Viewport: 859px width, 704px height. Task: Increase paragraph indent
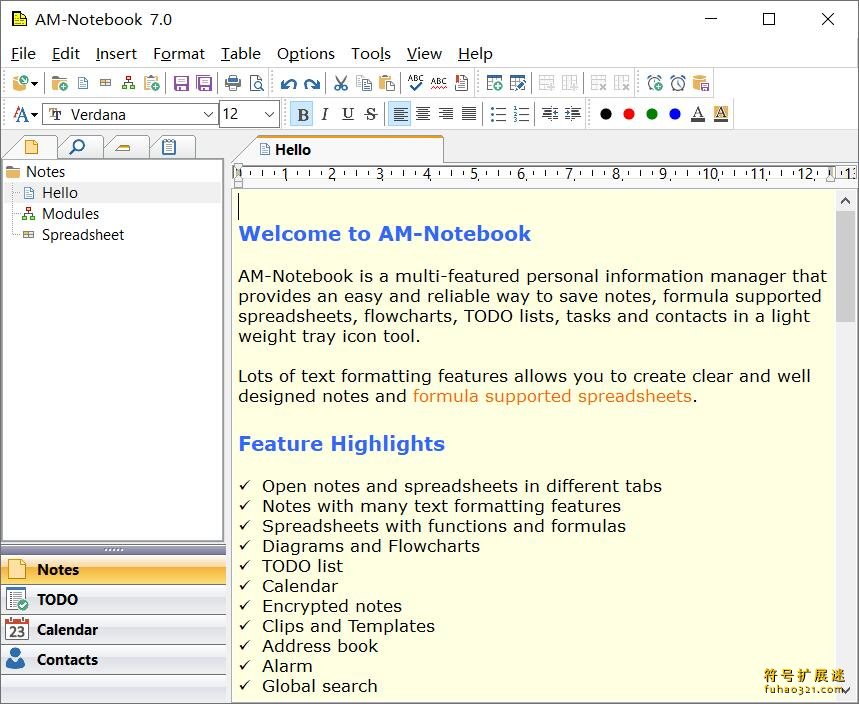click(x=572, y=114)
